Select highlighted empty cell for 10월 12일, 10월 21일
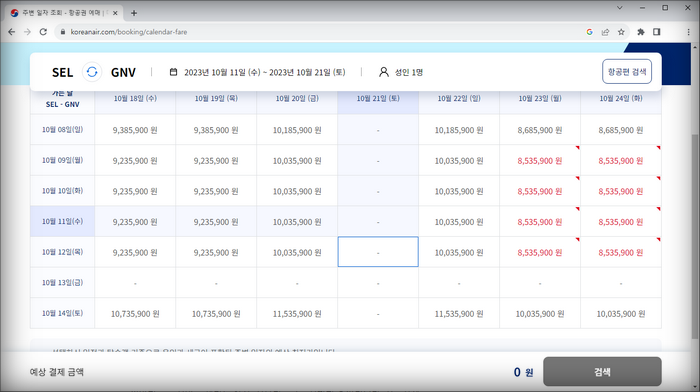 click(x=378, y=252)
